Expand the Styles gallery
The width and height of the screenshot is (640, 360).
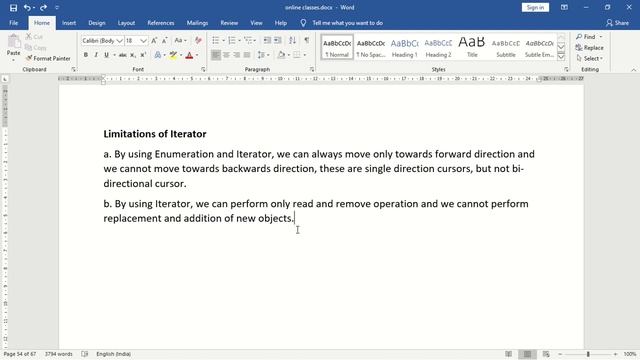pos(561,57)
